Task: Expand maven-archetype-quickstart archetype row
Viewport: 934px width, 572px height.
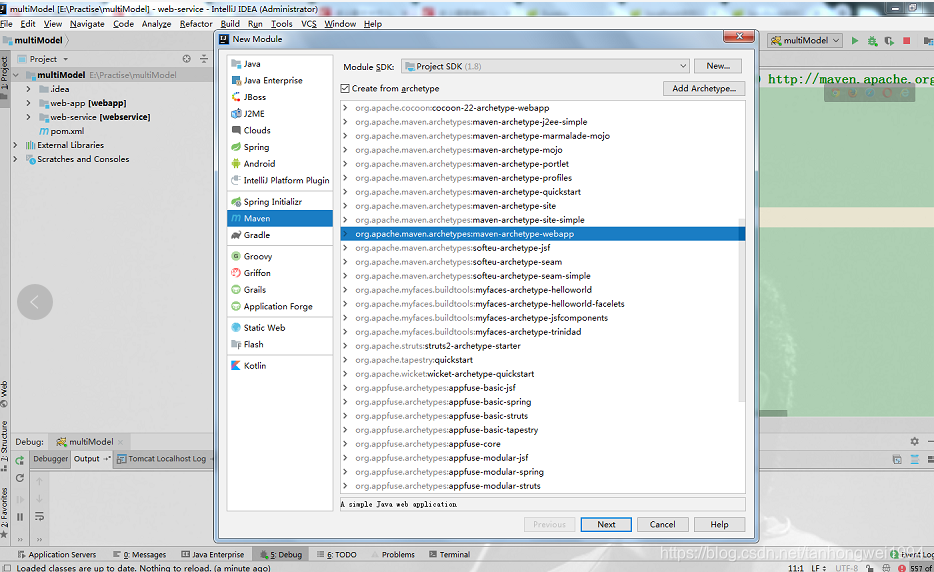Action: tap(345, 192)
